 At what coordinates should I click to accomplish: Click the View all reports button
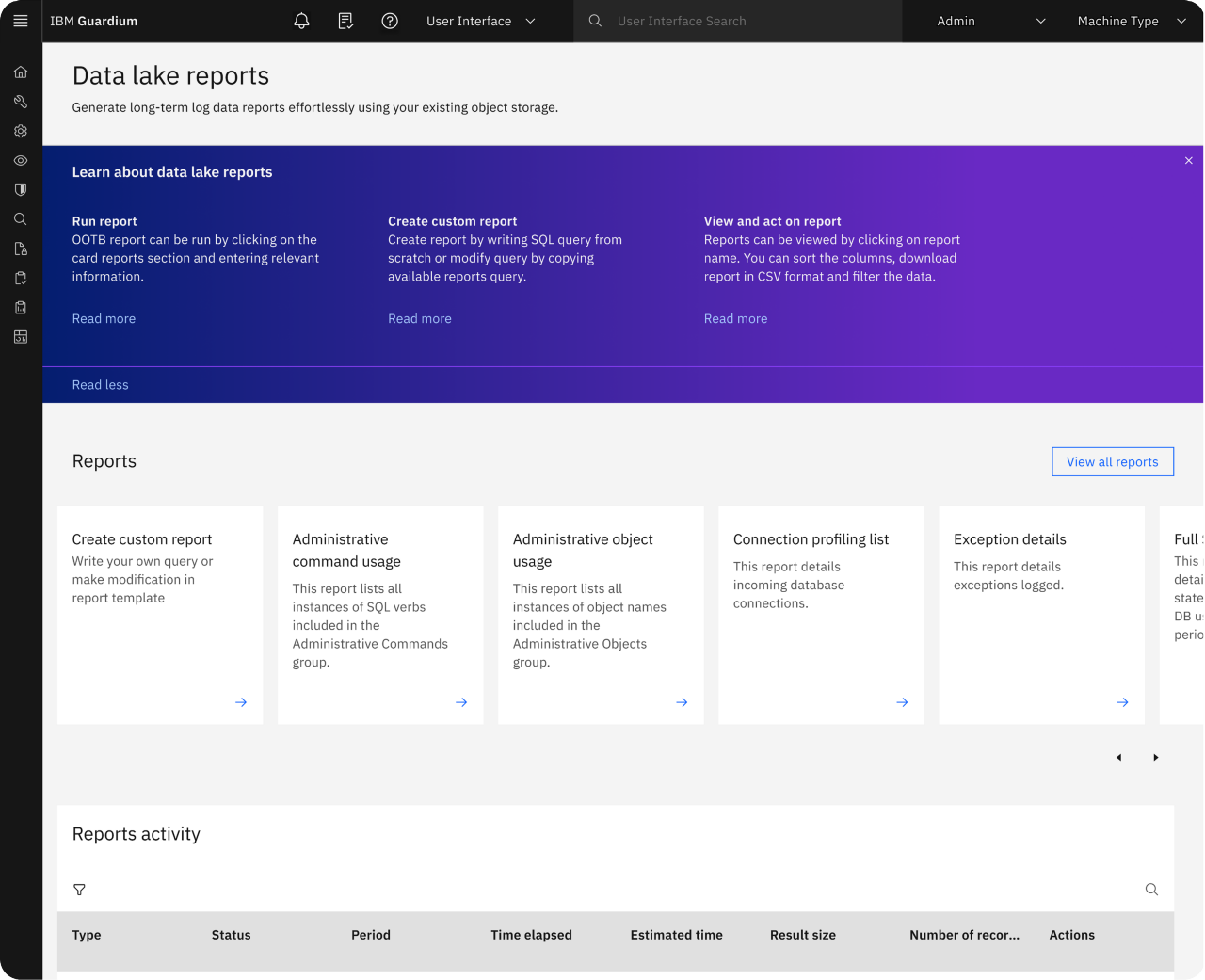[x=1113, y=461]
